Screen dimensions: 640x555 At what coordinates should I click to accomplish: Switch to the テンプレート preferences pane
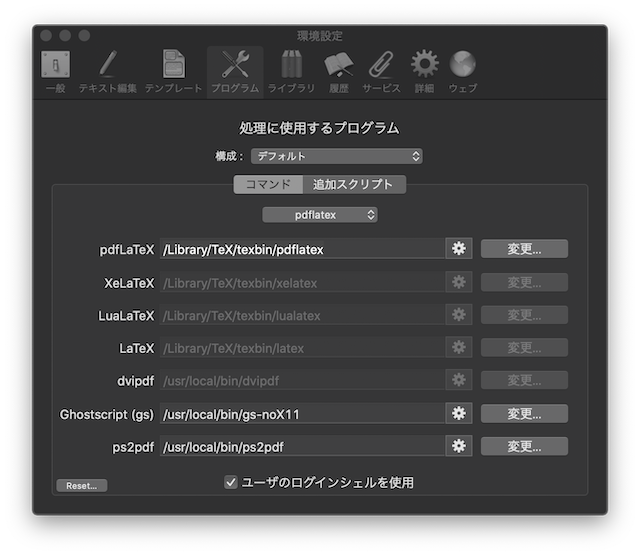(x=173, y=70)
